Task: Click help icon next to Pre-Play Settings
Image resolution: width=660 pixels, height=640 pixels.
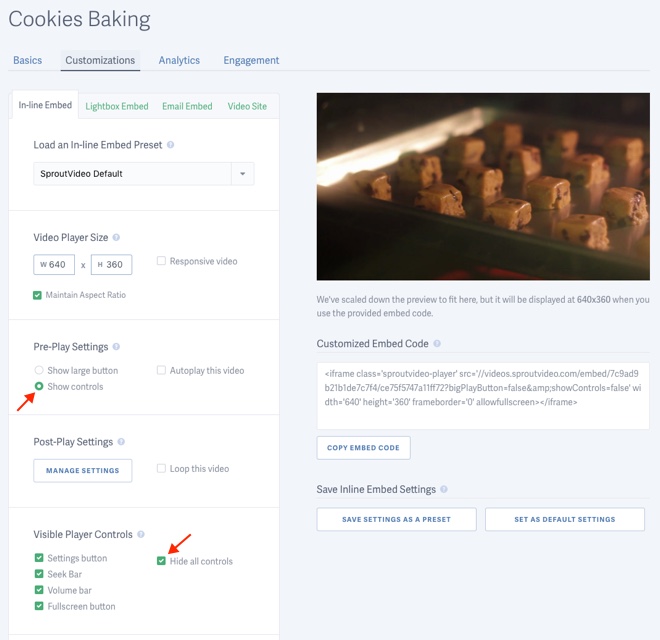Action: [x=117, y=347]
